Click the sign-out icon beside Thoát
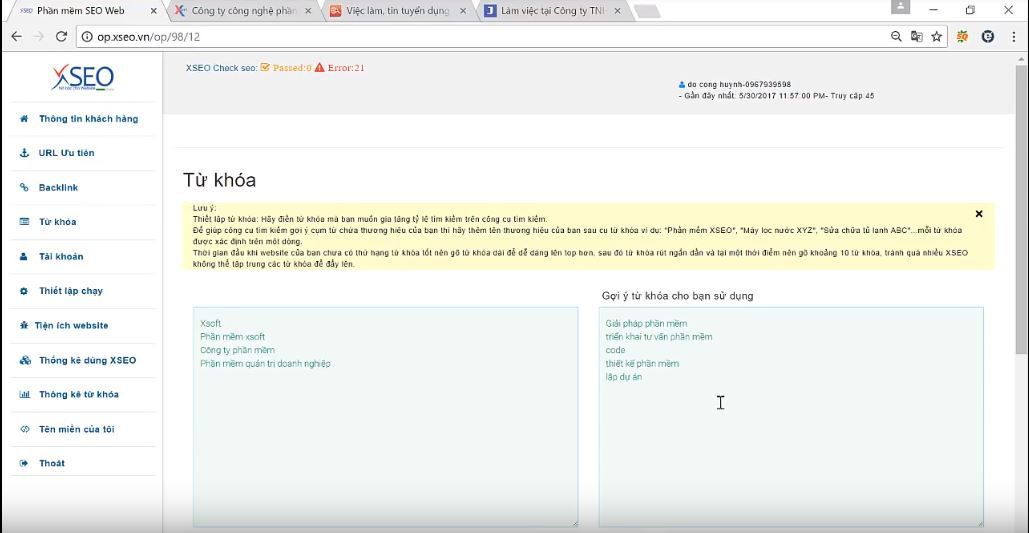 pos(24,463)
